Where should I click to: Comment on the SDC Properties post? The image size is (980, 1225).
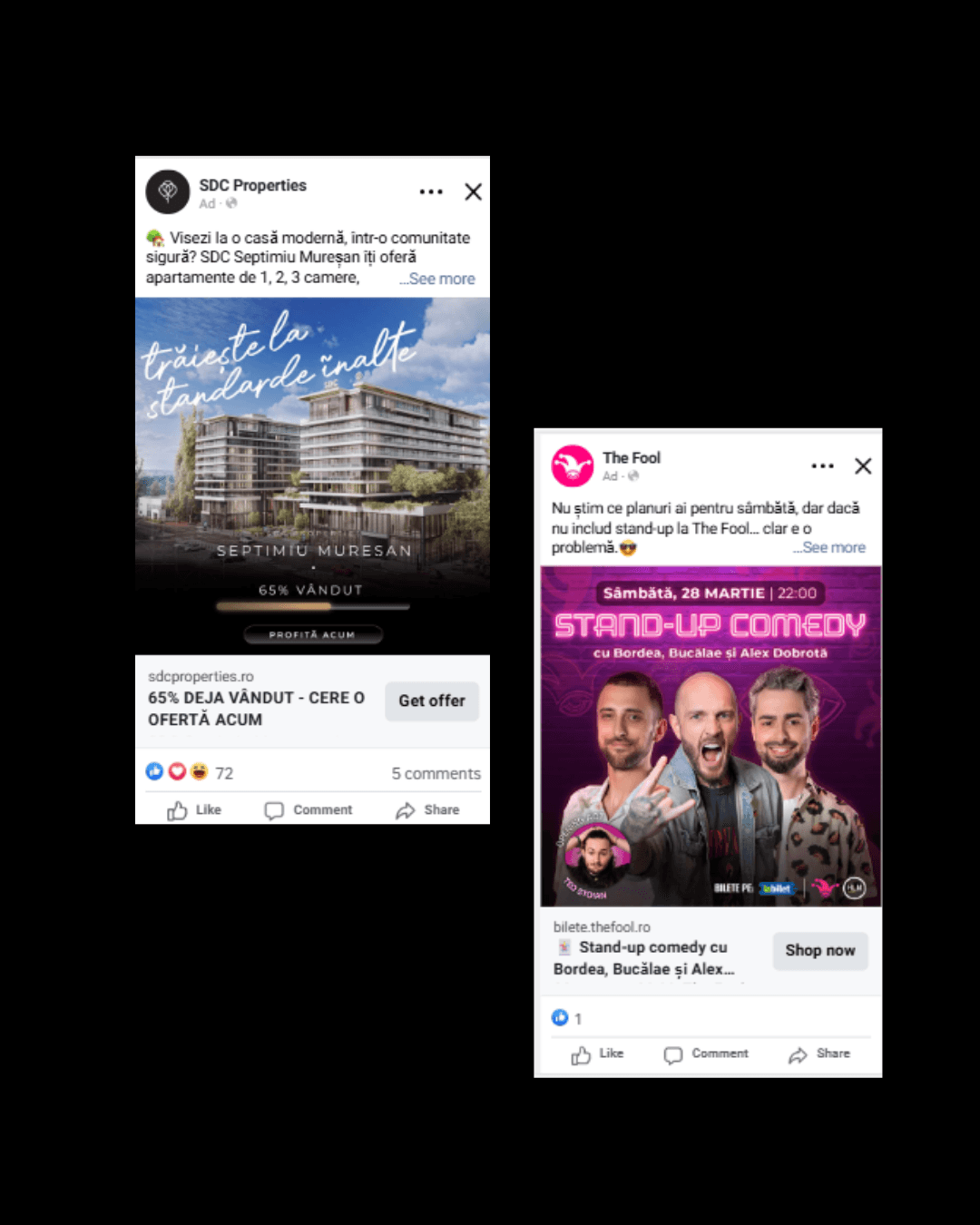coord(309,809)
